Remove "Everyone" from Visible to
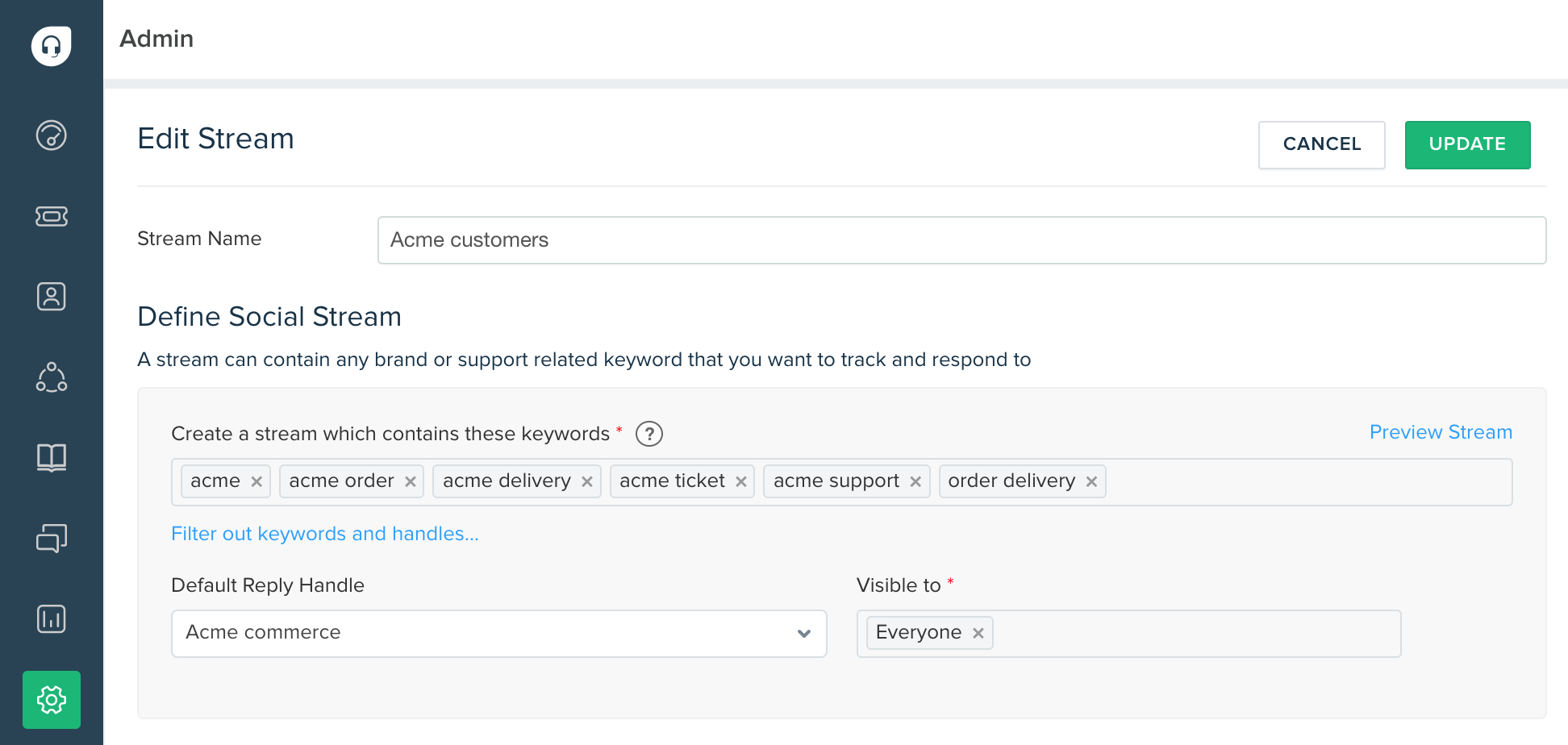The width and height of the screenshot is (1568, 745). coord(978,634)
